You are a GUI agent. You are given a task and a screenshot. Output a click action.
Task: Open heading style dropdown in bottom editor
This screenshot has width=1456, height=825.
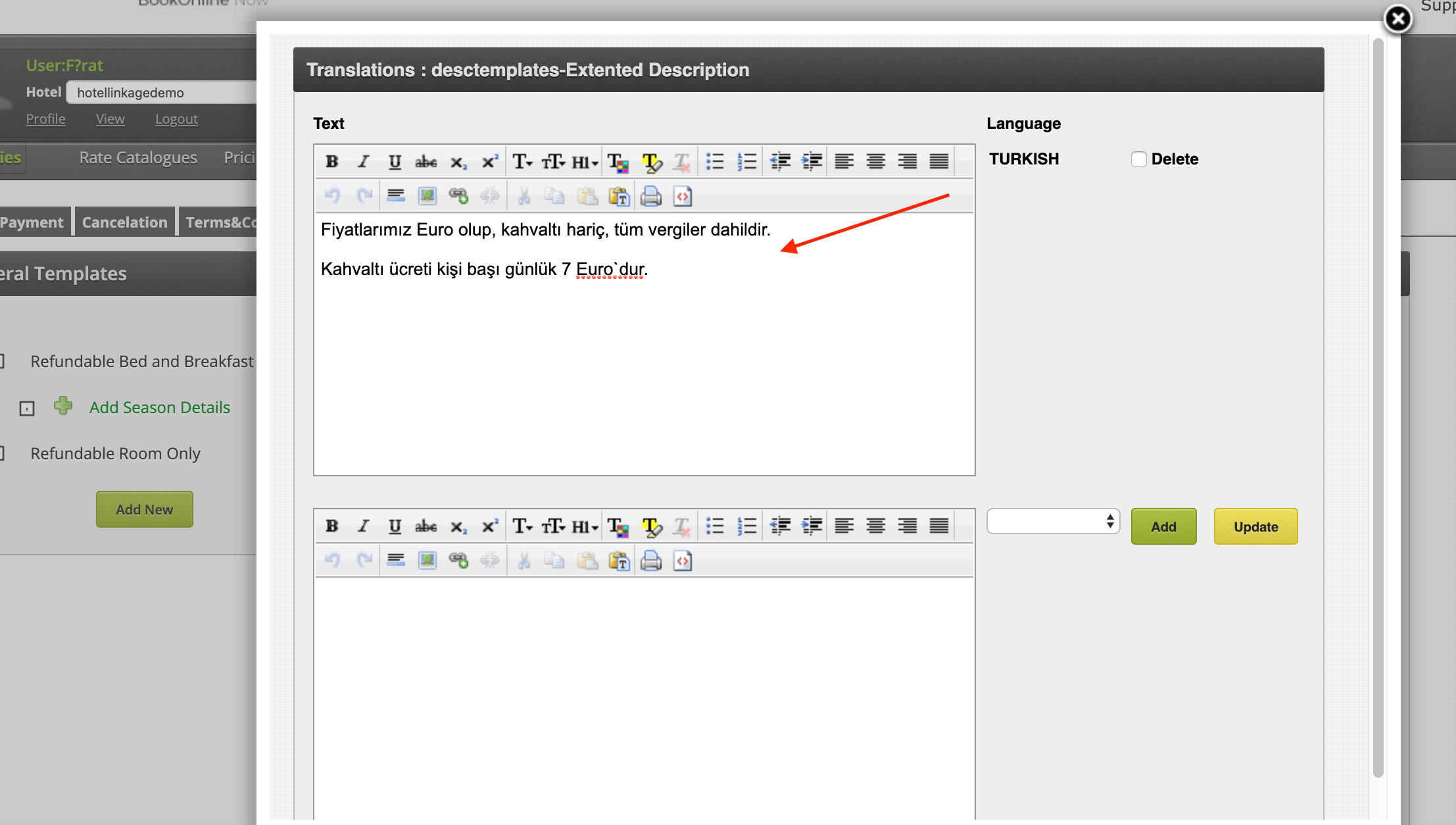coord(584,526)
